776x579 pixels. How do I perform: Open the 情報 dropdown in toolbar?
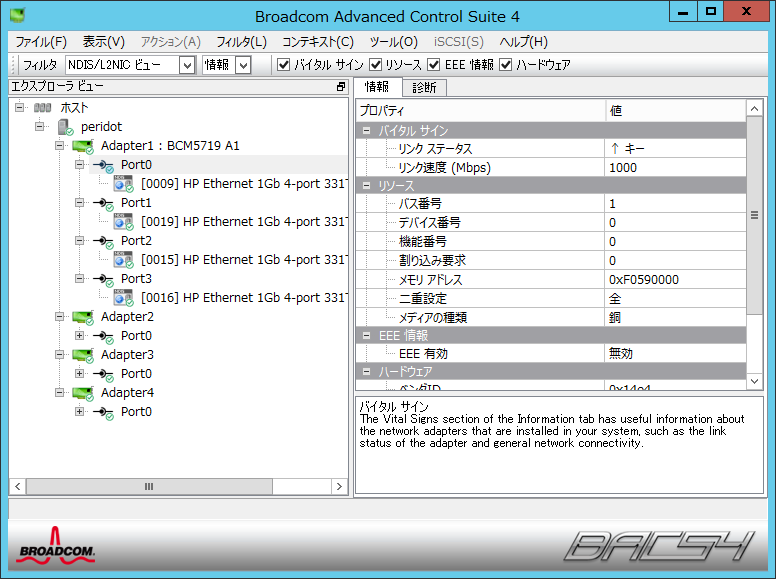pyautogui.click(x=243, y=65)
